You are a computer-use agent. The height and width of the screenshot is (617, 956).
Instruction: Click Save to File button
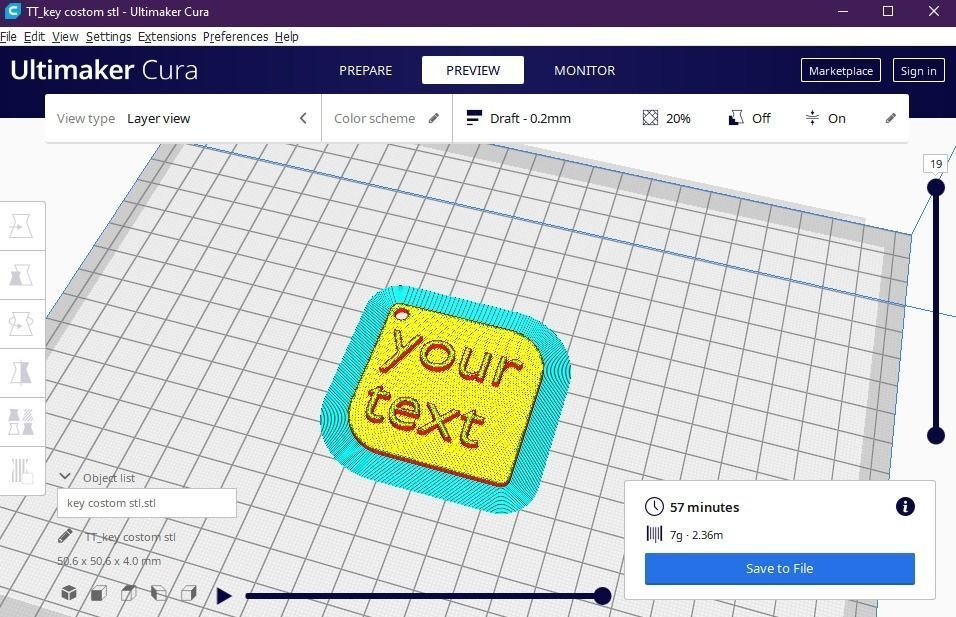click(780, 568)
